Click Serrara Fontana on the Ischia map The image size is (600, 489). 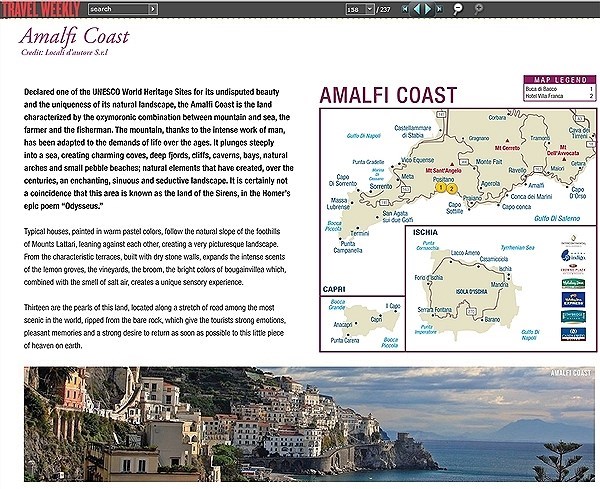[x=434, y=310]
